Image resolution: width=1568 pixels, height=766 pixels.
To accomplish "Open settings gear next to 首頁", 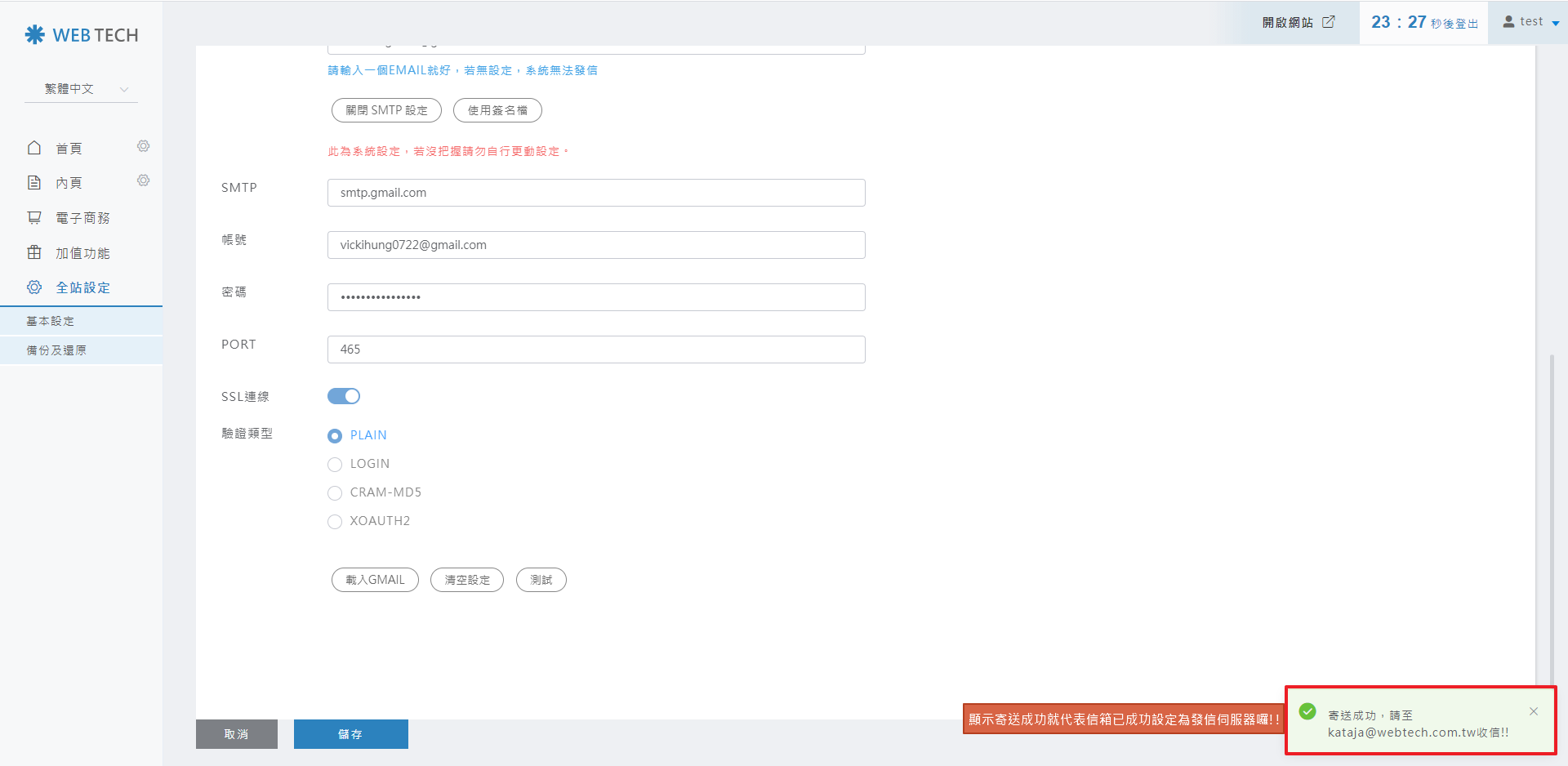I will click(x=143, y=146).
